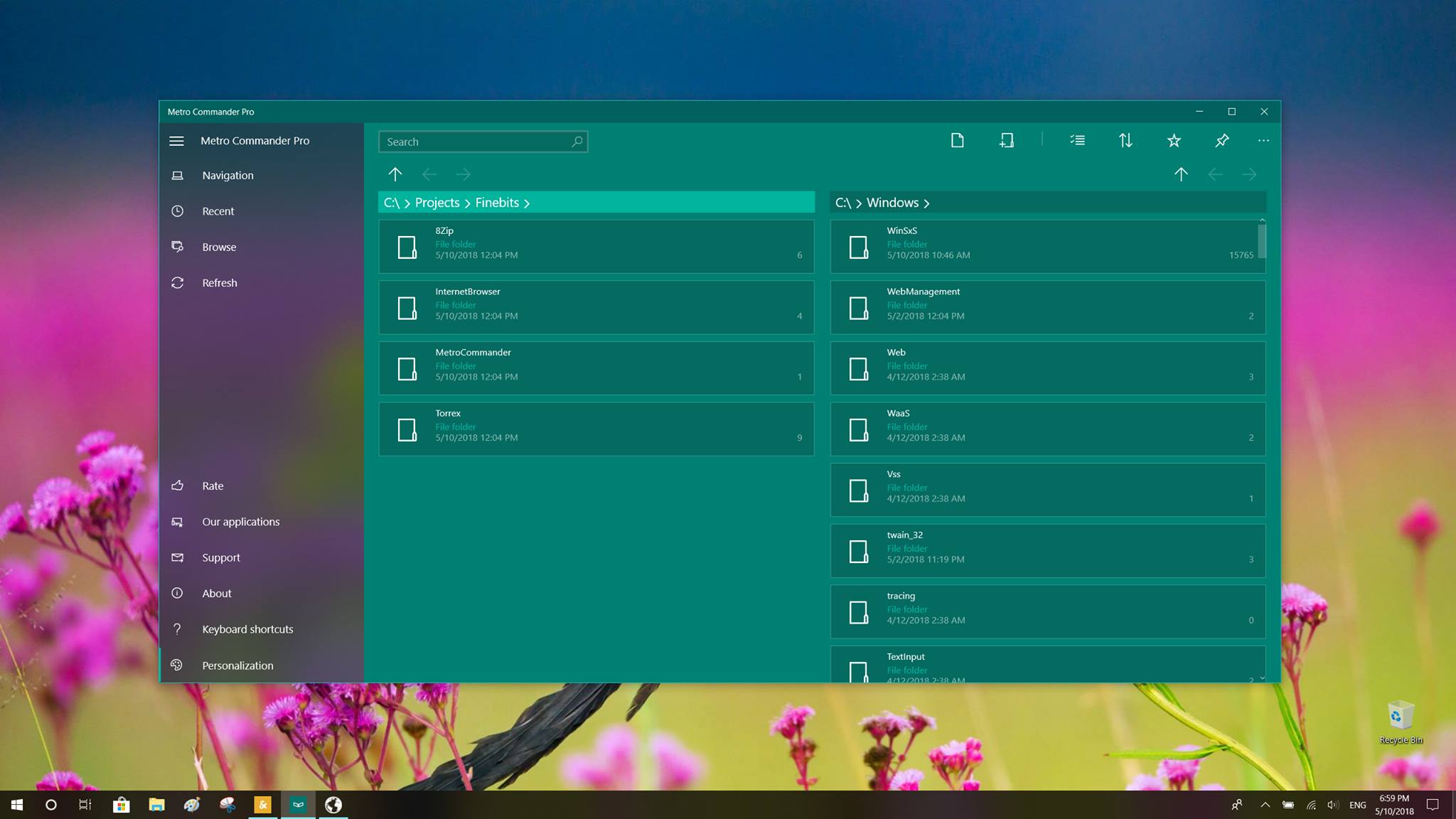Select the 8Zip folder

[x=596, y=246]
